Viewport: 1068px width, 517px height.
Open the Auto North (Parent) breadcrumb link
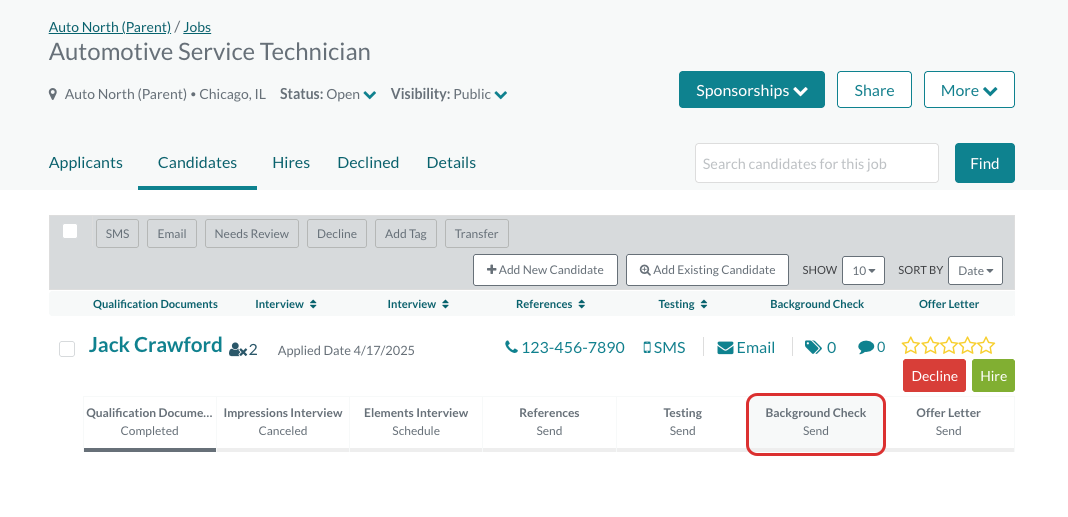coord(110,27)
